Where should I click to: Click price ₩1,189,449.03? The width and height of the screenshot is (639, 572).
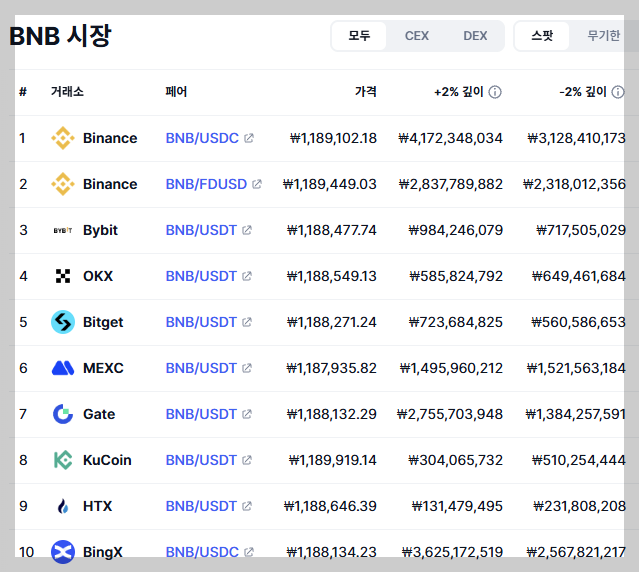329,184
